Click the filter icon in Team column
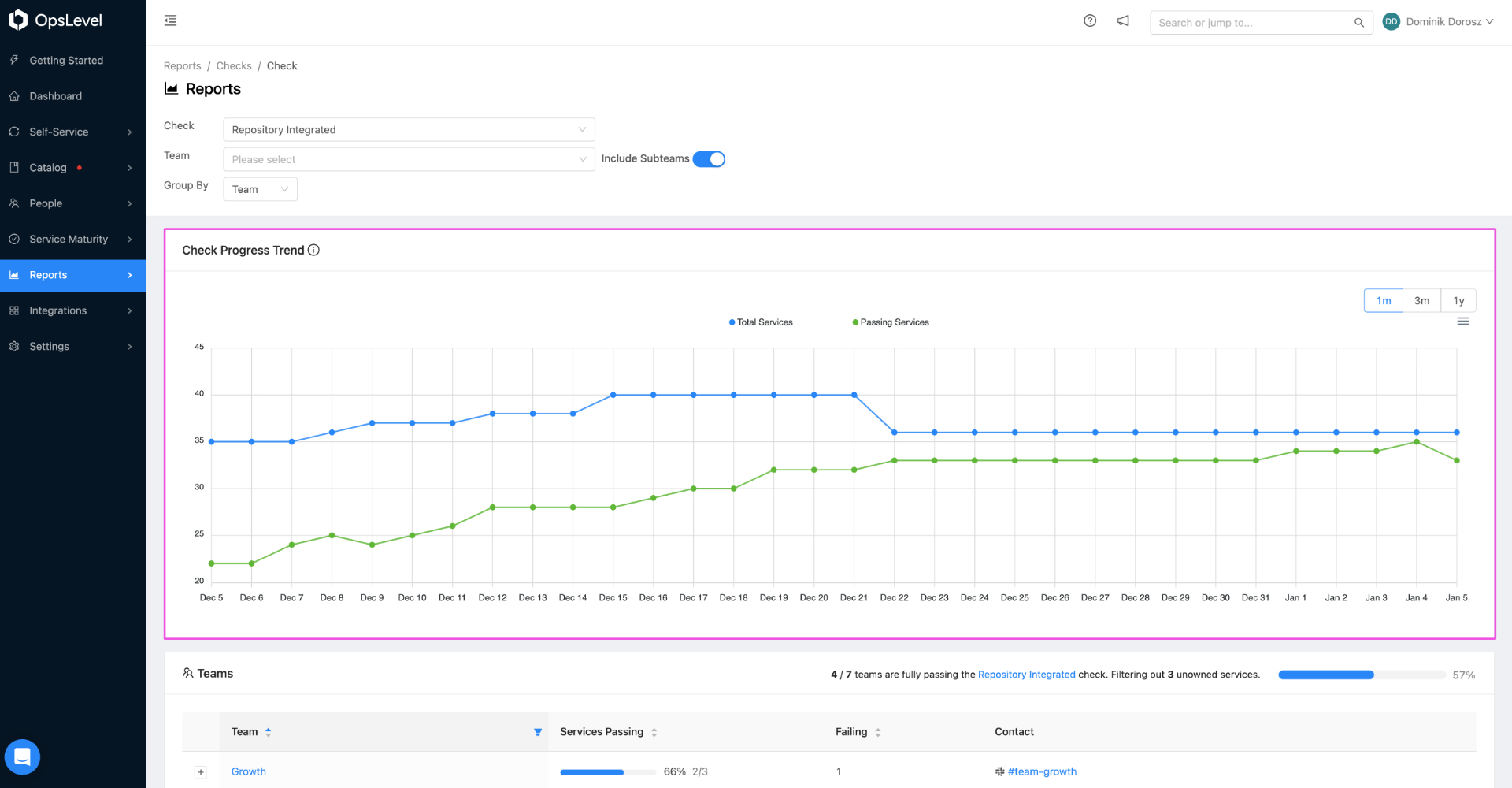The height and width of the screenshot is (788, 1512). [538, 732]
